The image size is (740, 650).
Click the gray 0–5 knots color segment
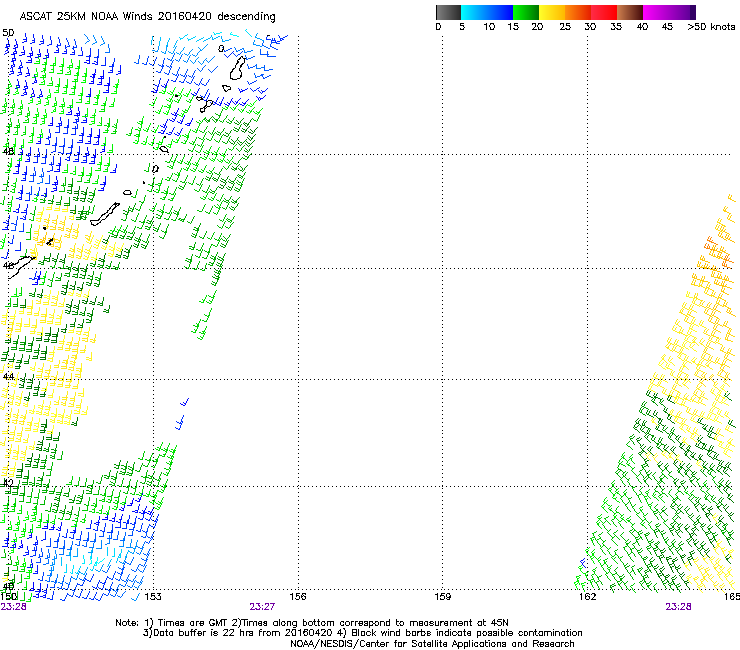click(448, 12)
